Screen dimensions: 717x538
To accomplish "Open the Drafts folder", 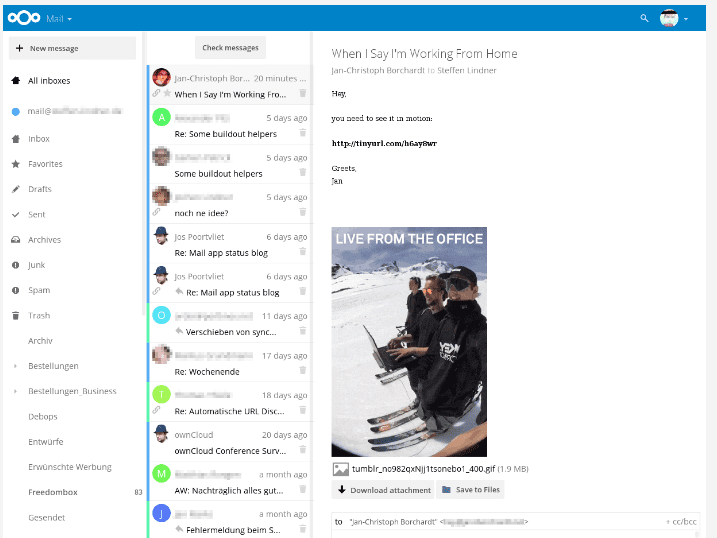I will pos(39,189).
